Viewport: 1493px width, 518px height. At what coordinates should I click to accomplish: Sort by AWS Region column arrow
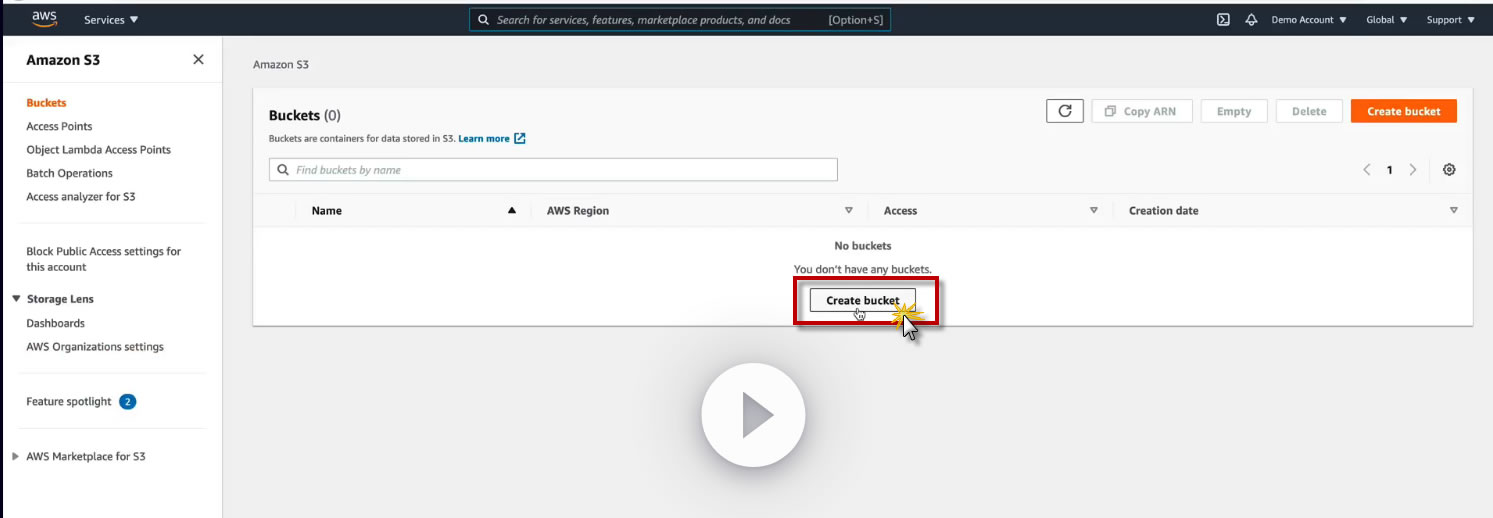849,210
